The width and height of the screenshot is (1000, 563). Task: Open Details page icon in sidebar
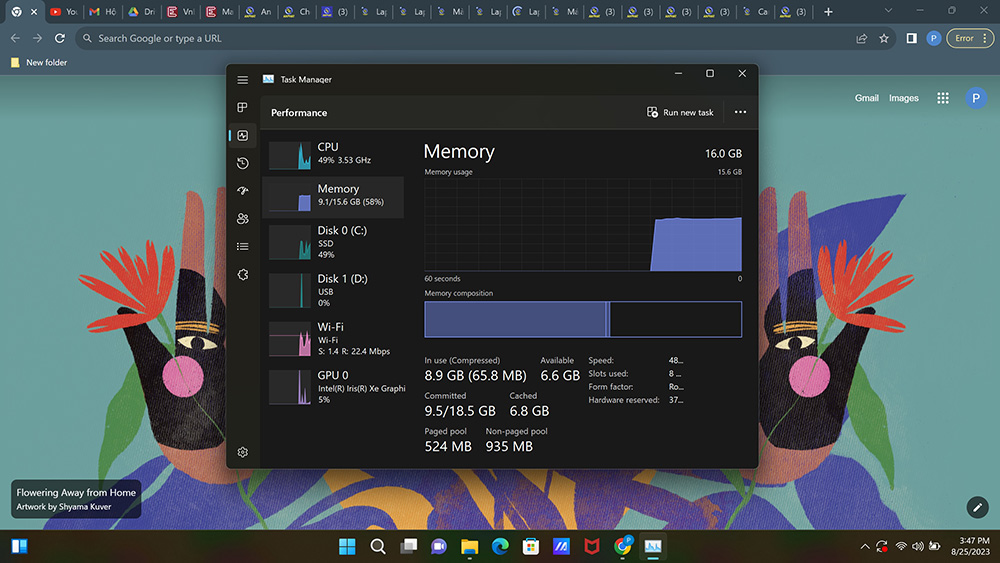[242, 246]
